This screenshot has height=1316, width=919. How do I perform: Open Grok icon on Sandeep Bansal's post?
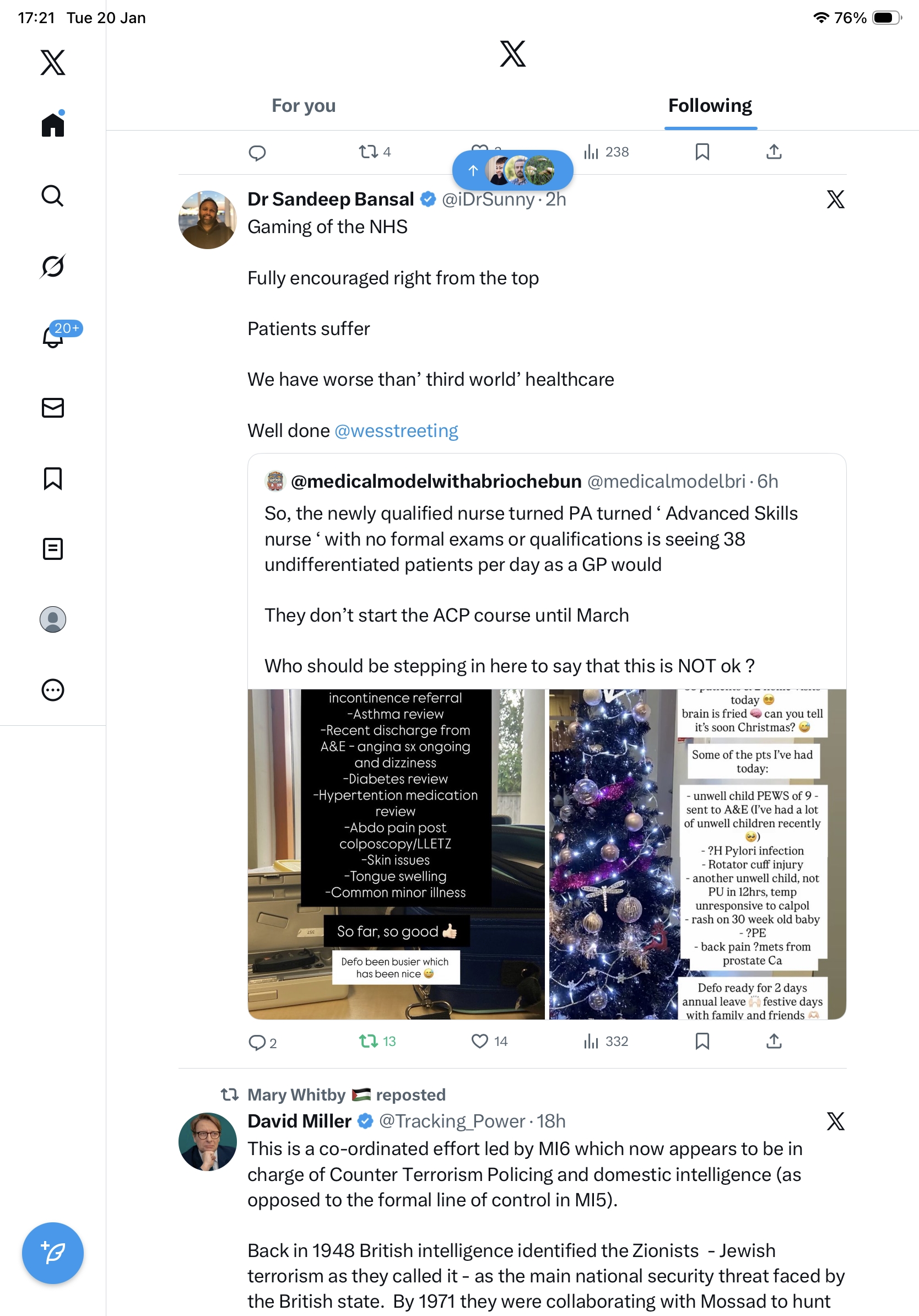835,199
